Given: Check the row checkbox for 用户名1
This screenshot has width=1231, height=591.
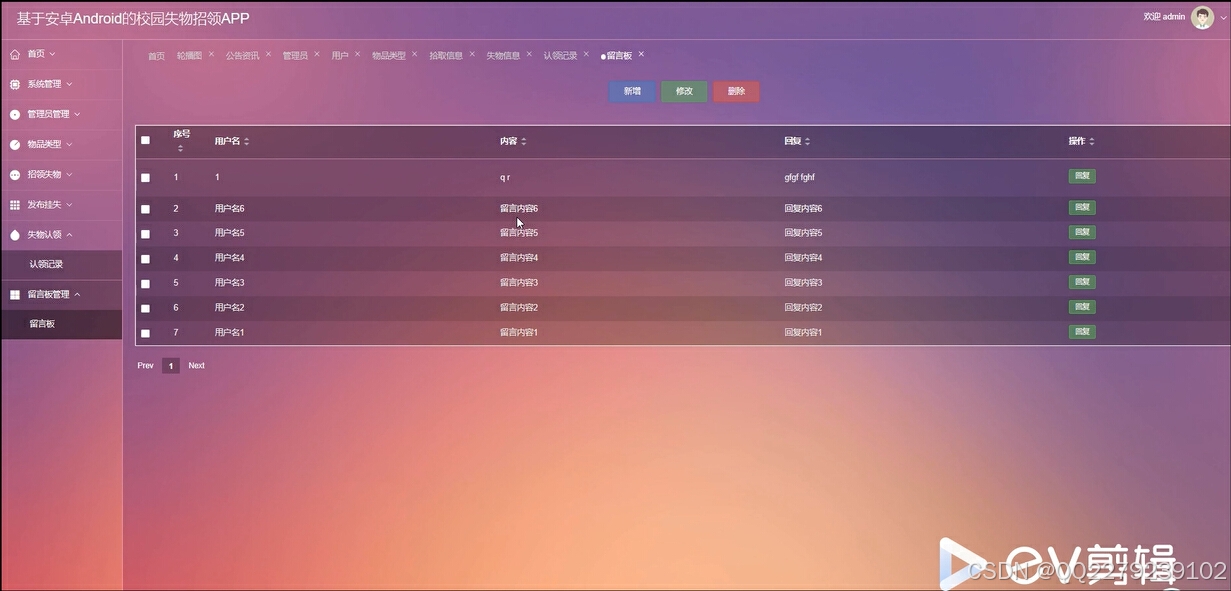Looking at the screenshot, I should [x=145, y=331].
